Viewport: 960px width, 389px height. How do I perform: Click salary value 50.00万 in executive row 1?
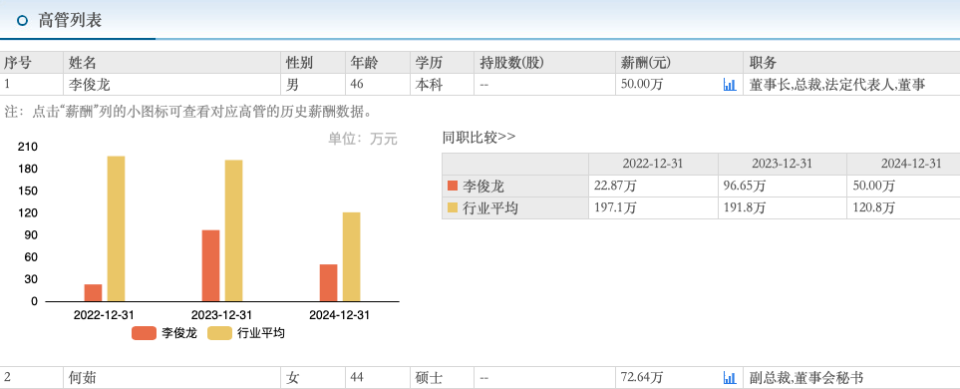(642, 85)
